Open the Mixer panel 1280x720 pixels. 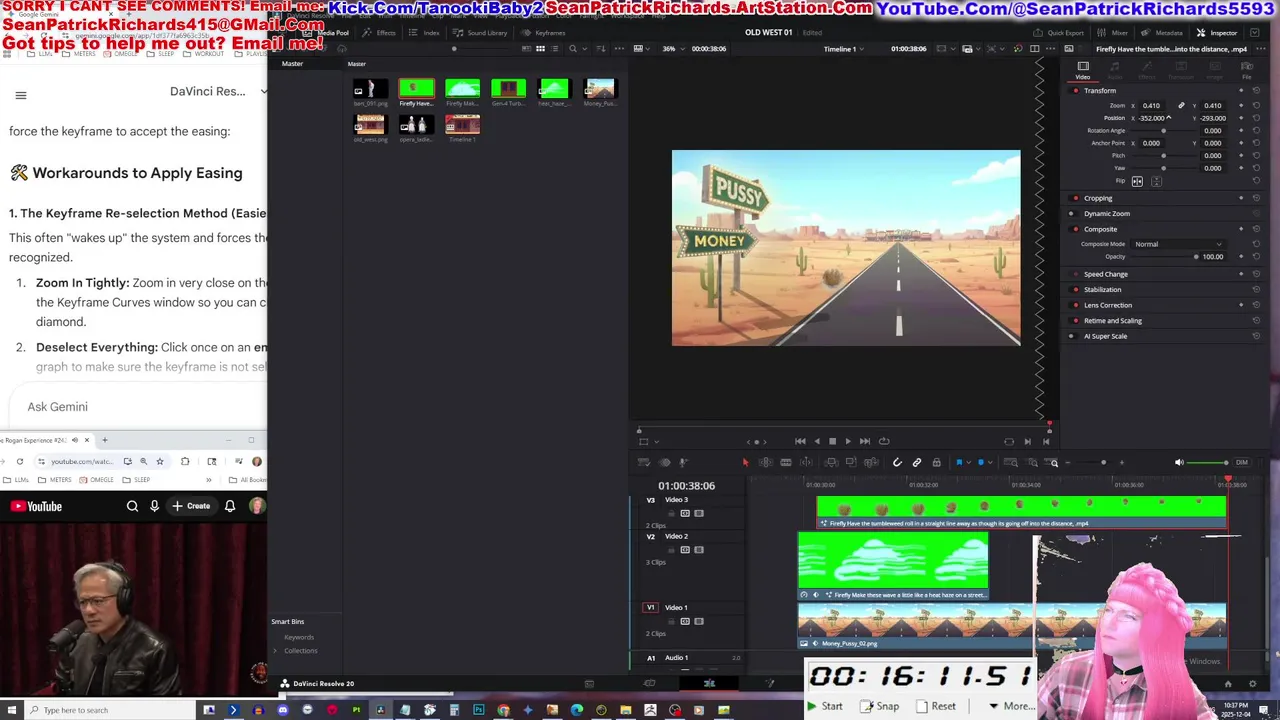pos(1114,33)
